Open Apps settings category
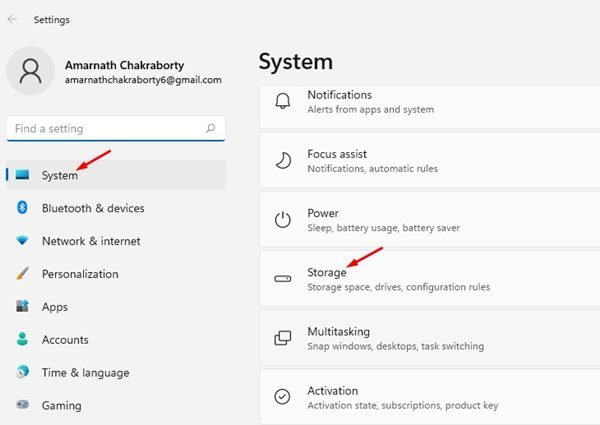The image size is (600, 425). (x=55, y=307)
